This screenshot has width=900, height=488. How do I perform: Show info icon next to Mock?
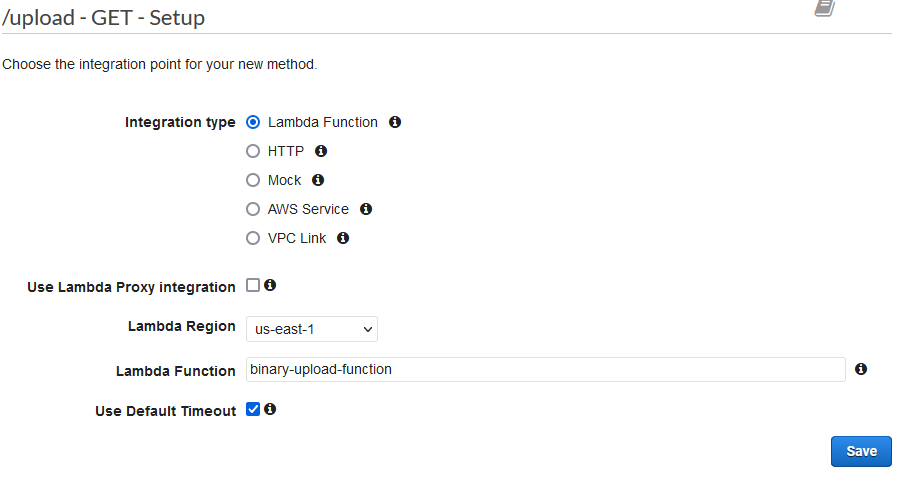[x=318, y=180]
